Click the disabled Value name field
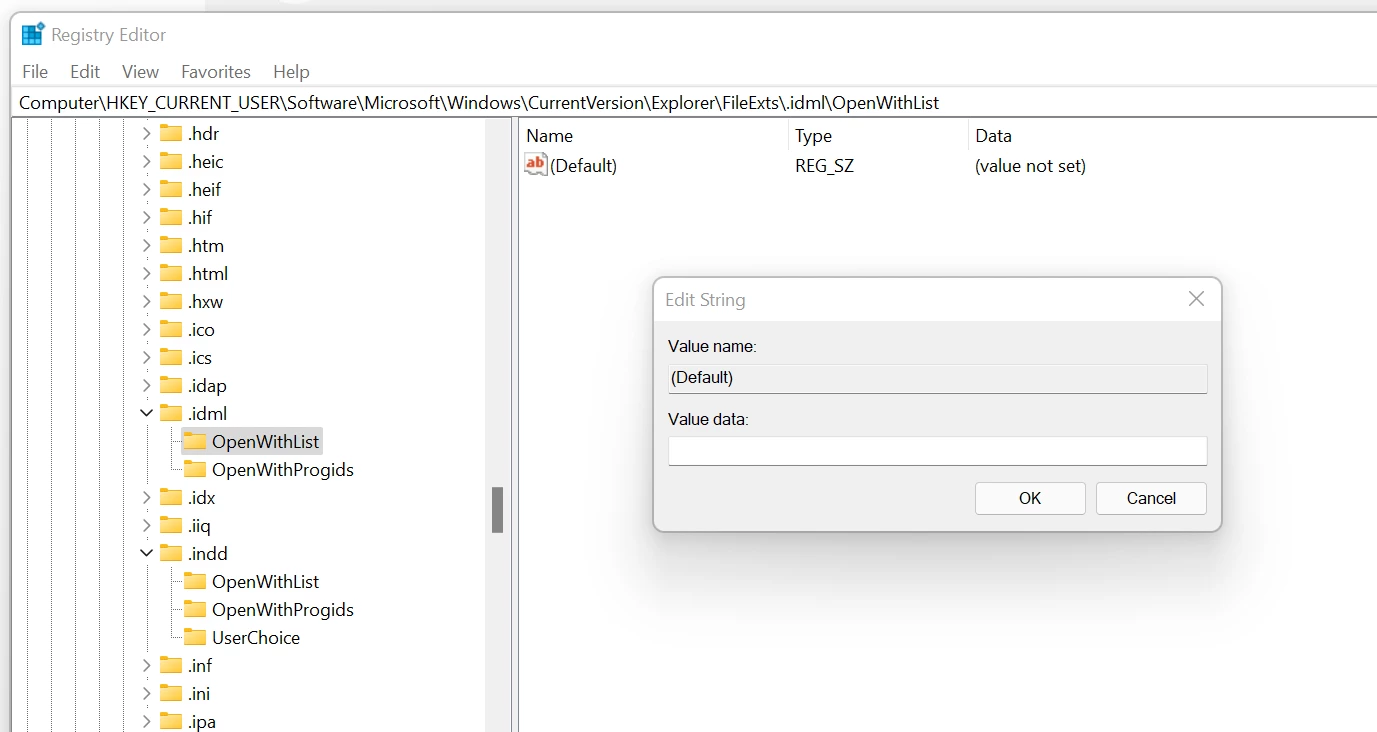 tap(938, 378)
